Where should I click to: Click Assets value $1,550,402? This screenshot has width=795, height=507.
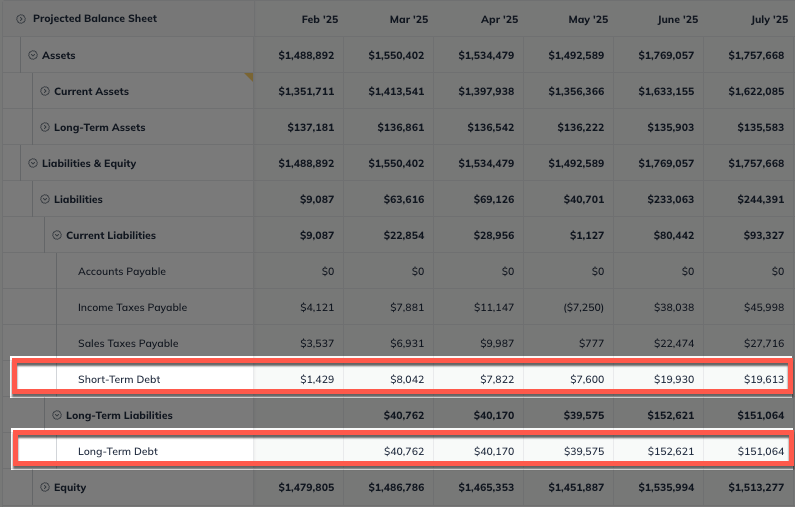[x=396, y=55]
